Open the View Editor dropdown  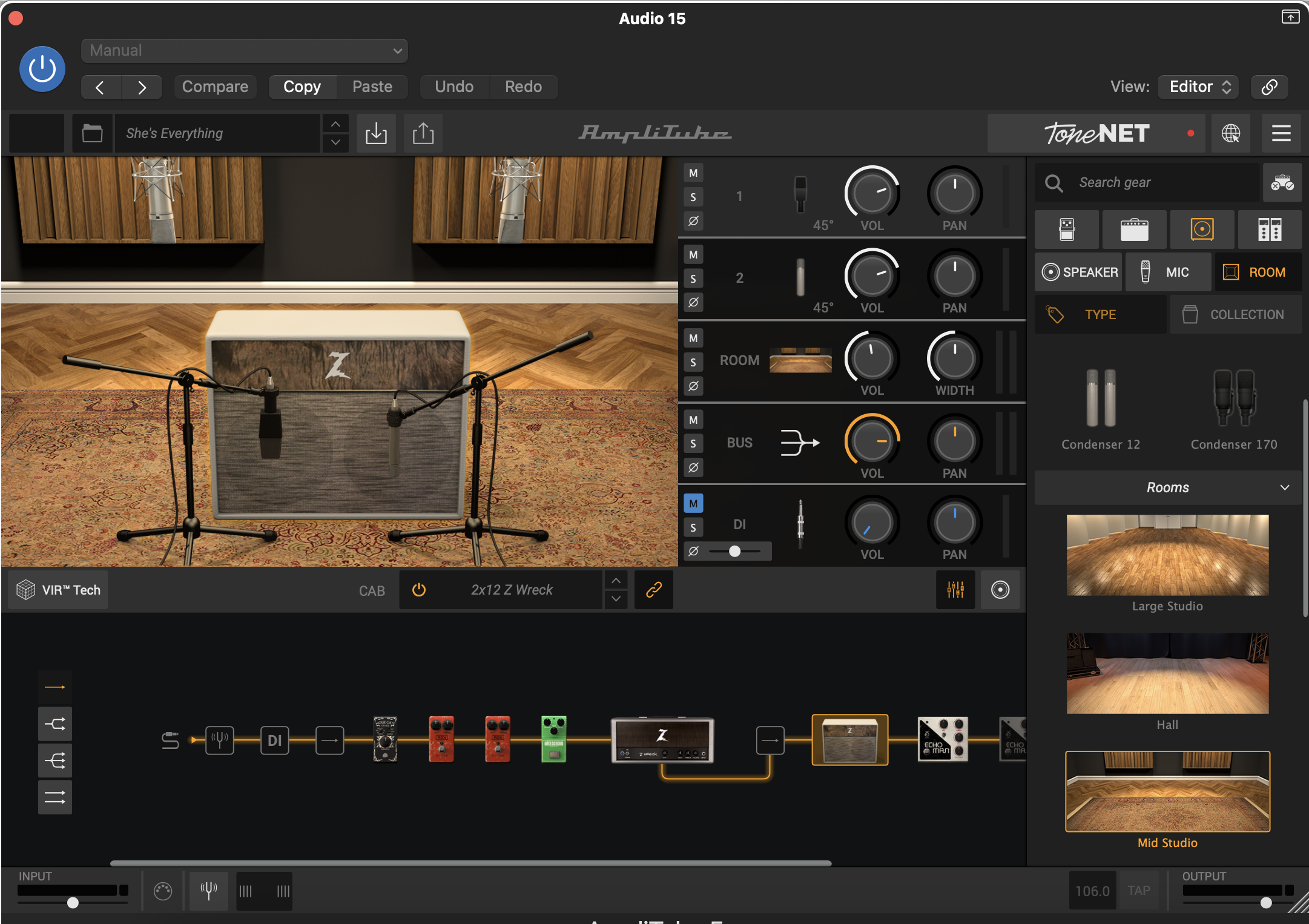tap(1198, 87)
